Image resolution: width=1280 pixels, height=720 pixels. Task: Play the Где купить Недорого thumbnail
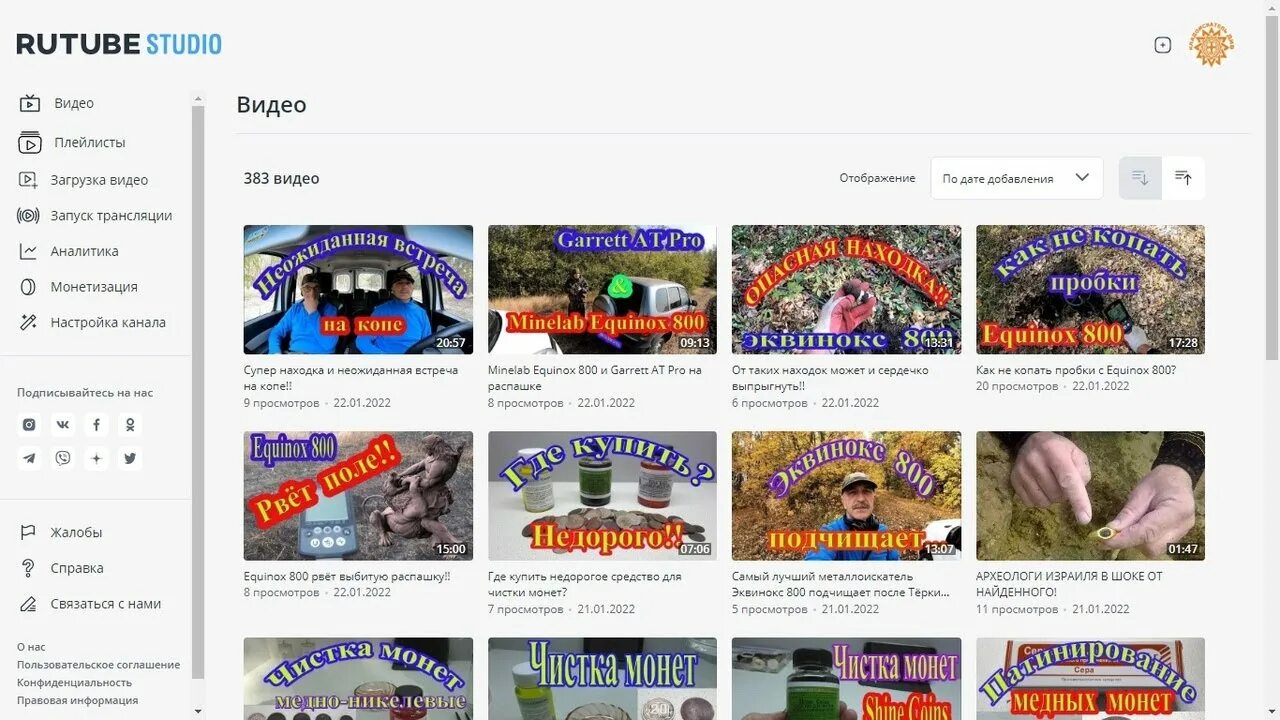pos(602,496)
